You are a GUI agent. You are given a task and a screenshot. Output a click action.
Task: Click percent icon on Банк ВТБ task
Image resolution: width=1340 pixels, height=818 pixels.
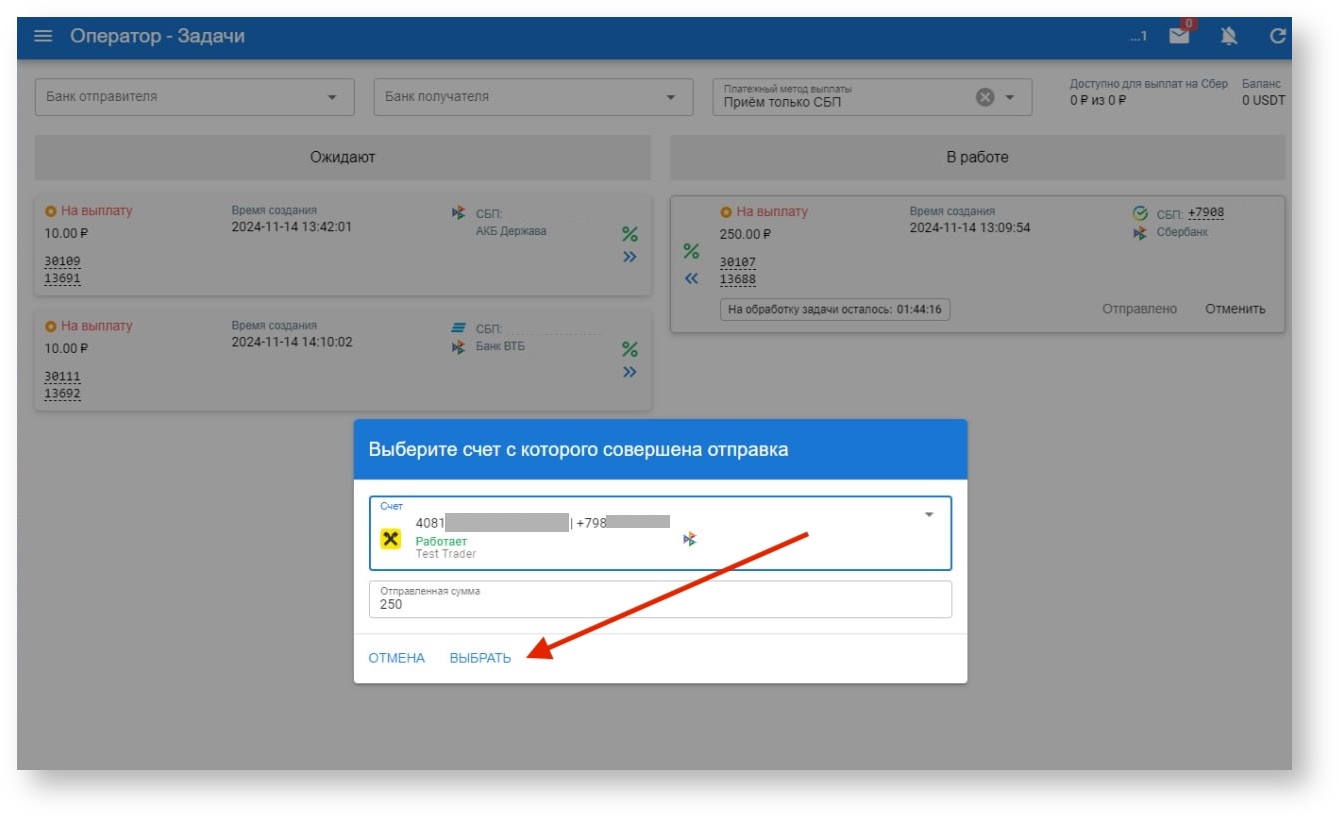(x=630, y=349)
